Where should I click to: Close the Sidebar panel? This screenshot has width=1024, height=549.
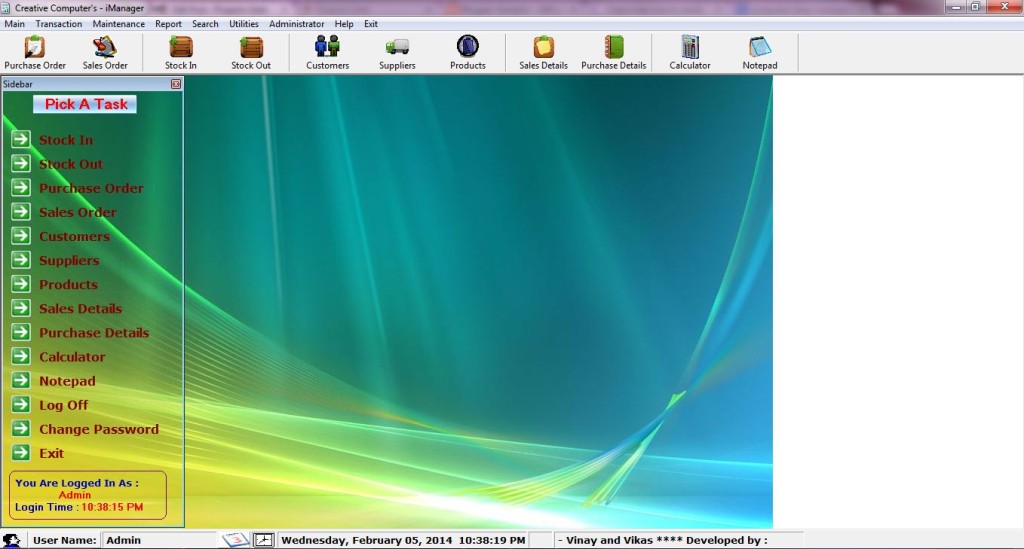[176, 84]
